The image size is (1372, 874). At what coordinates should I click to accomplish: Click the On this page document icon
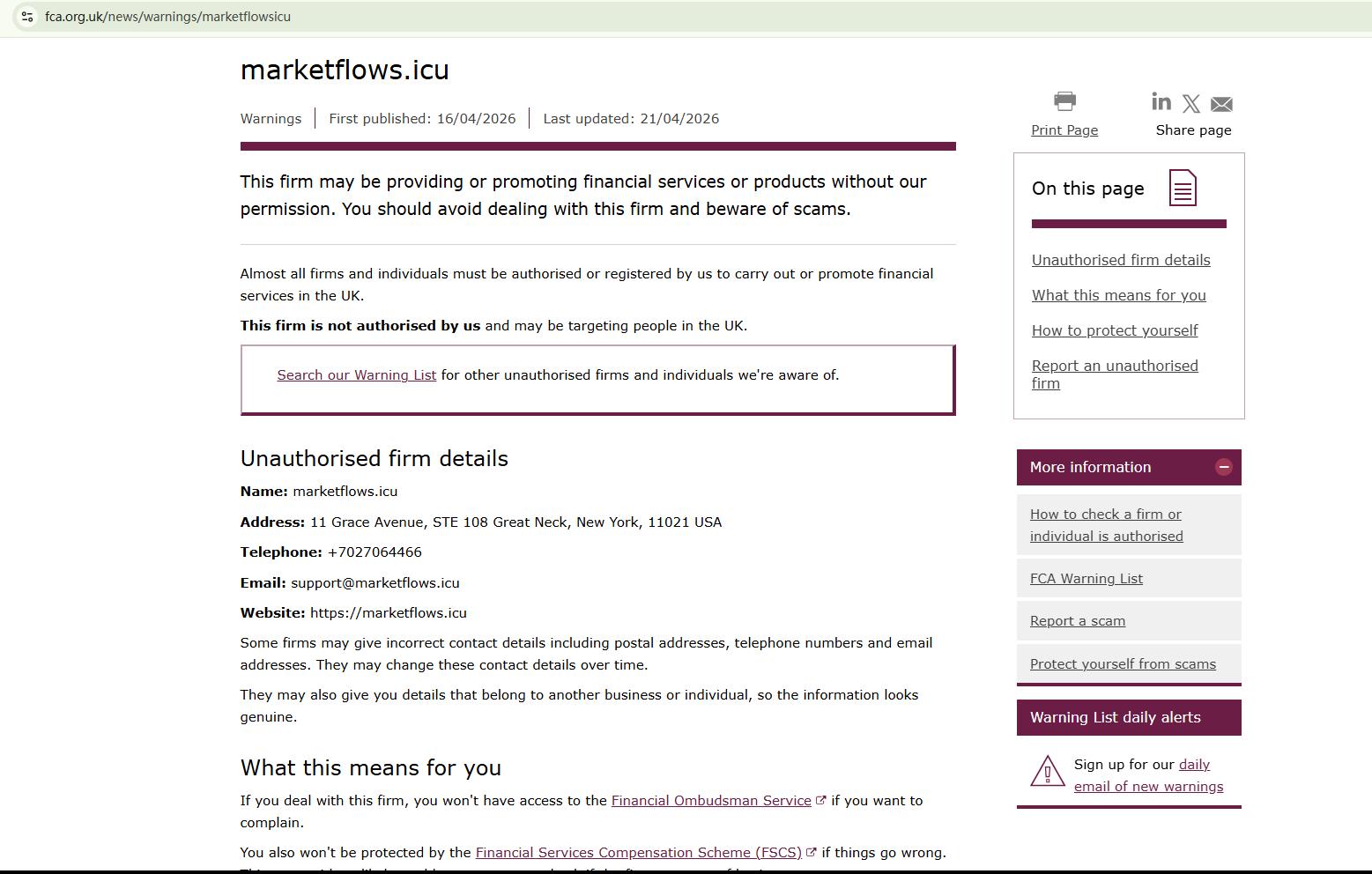1183,188
